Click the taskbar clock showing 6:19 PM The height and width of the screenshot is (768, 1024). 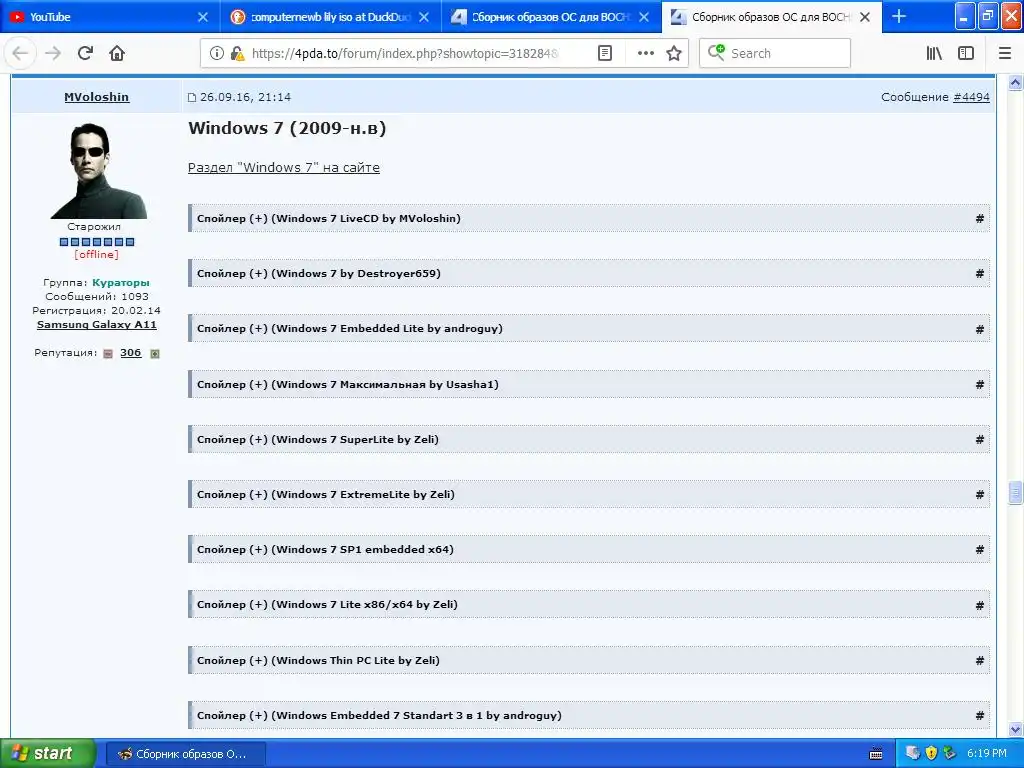click(x=987, y=754)
